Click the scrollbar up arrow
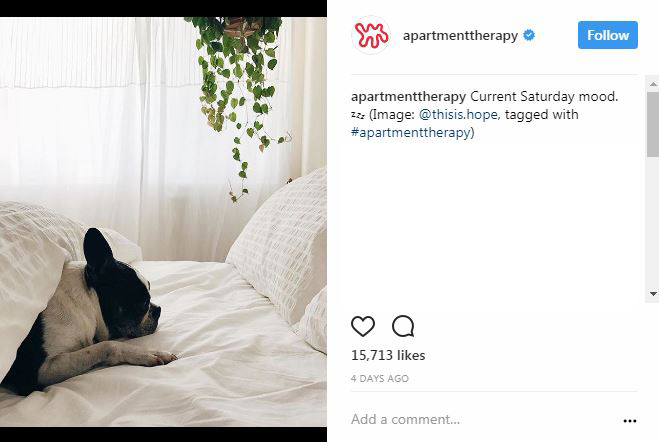This screenshot has width=659, height=442. [x=653, y=84]
